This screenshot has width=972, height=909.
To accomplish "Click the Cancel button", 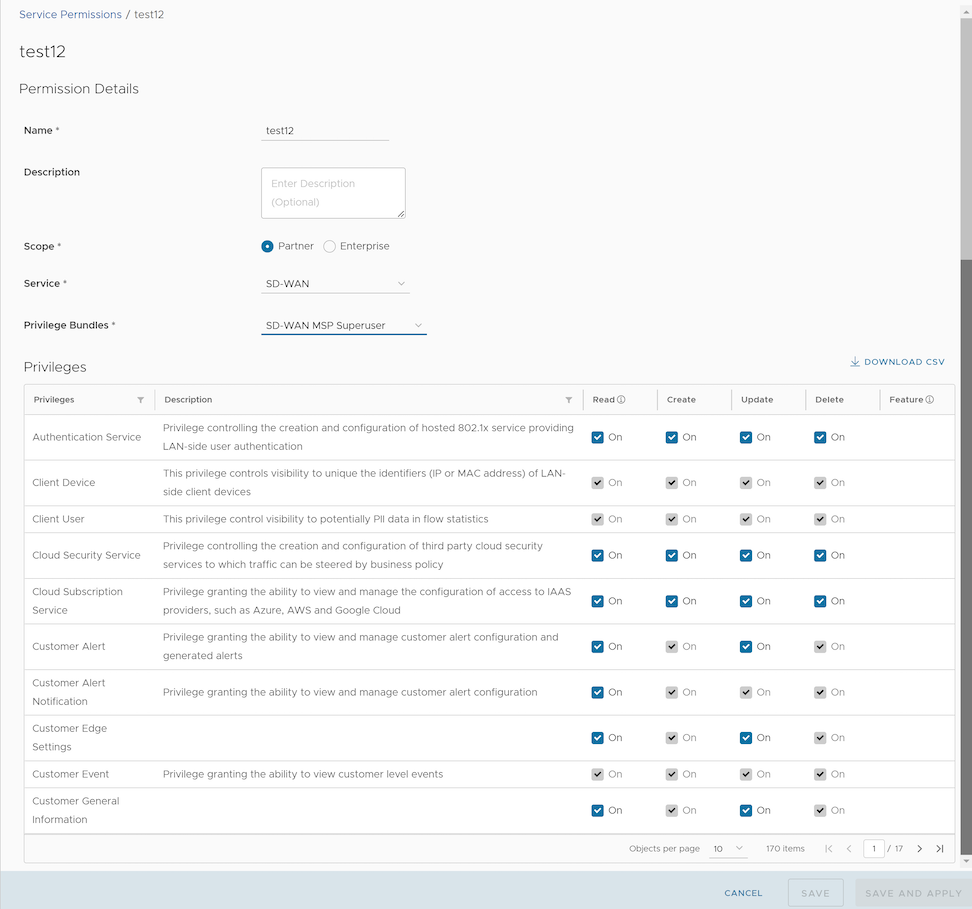I will click(x=743, y=893).
